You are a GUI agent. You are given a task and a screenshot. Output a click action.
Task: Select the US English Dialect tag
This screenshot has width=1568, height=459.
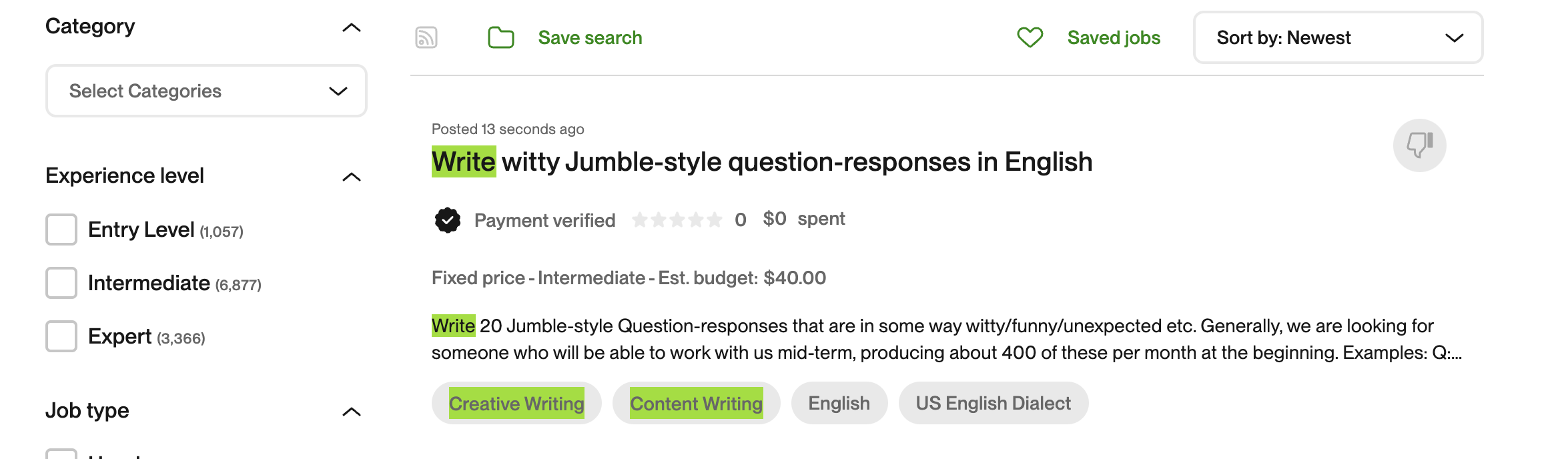pyautogui.click(x=993, y=403)
